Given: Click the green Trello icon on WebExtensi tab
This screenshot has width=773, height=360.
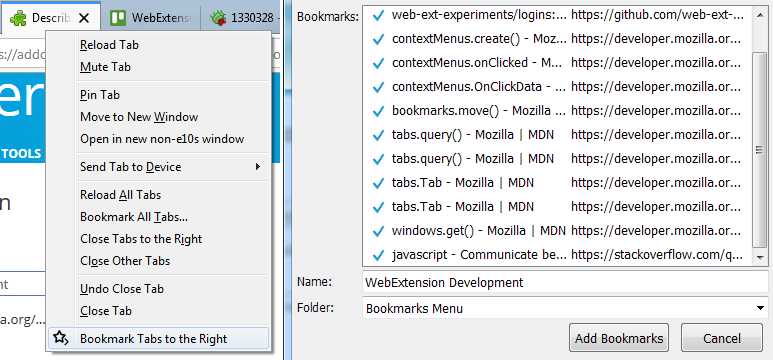Looking at the screenshot, I should click(x=117, y=18).
